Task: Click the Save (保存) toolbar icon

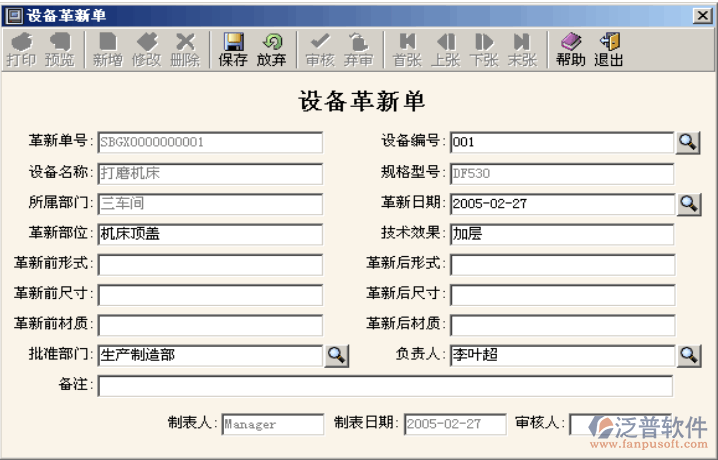Action: coord(233,50)
